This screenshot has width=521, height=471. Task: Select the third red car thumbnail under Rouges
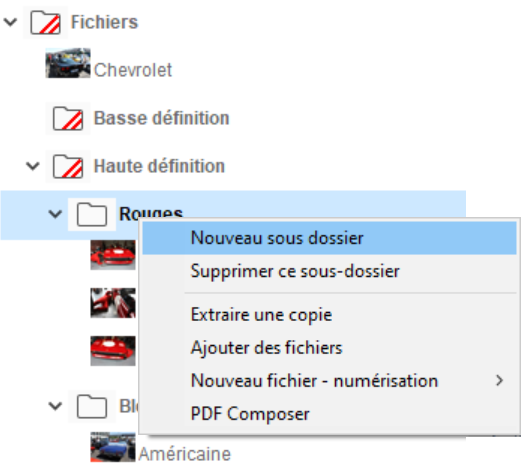(x=113, y=351)
